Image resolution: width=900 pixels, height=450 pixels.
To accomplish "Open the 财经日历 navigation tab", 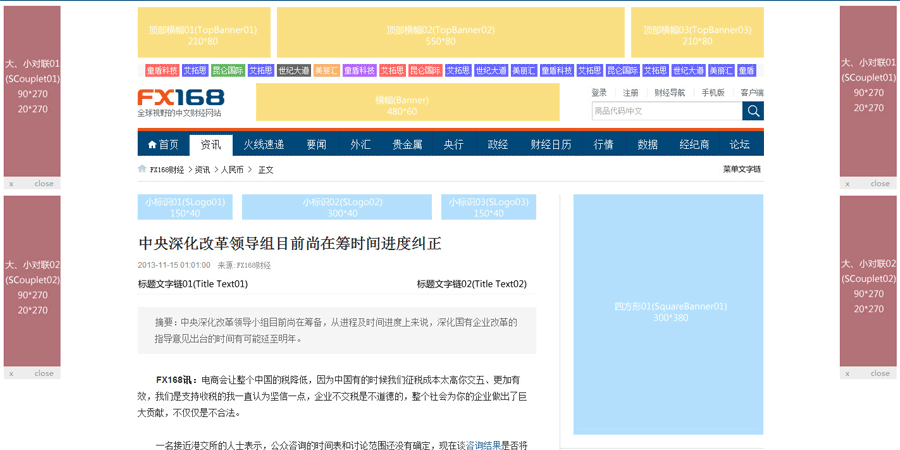I will (551, 145).
